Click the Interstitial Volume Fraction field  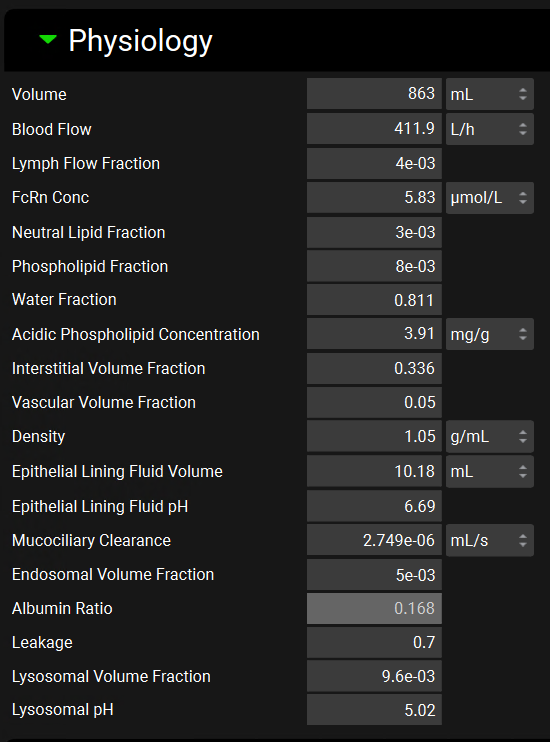[x=374, y=368]
